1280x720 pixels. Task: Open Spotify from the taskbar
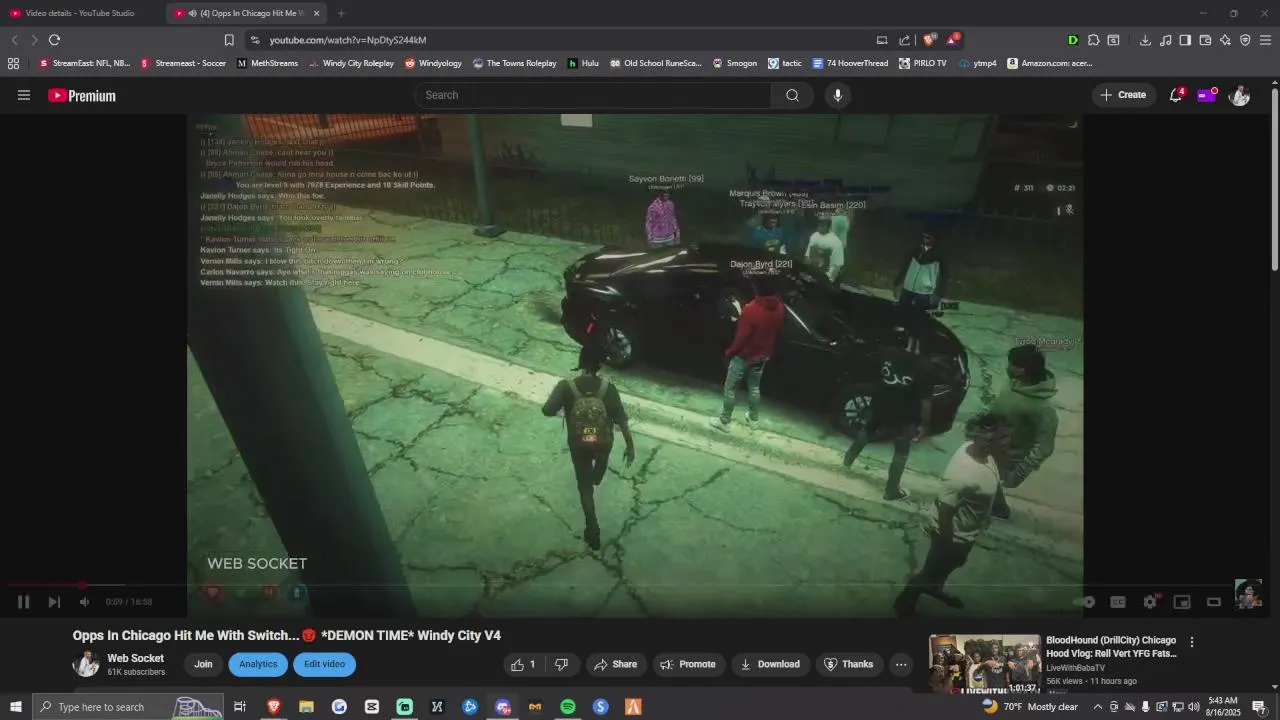(x=568, y=707)
